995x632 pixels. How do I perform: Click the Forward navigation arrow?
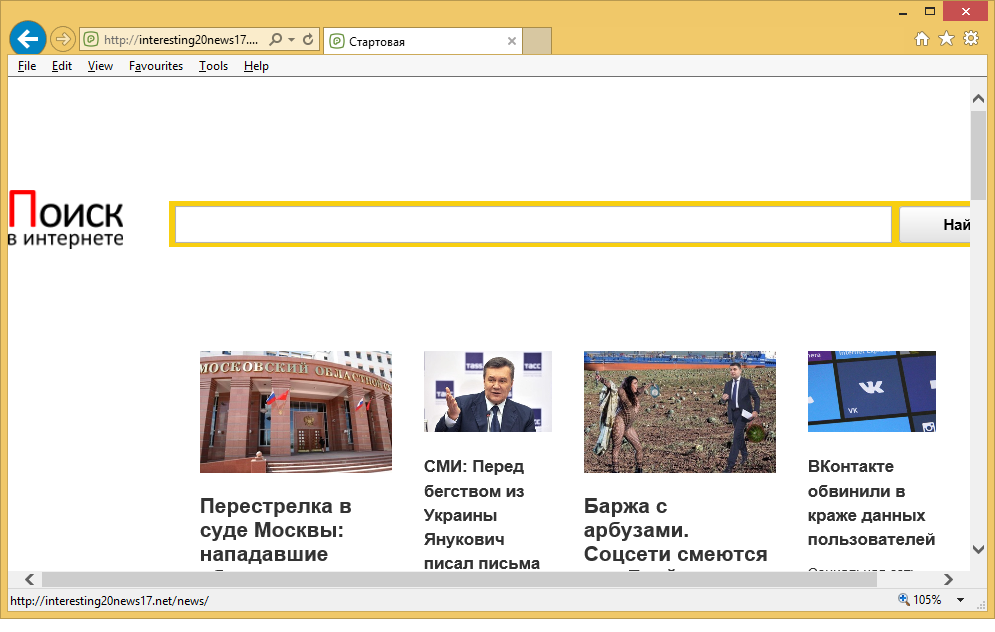coord(63,40)
